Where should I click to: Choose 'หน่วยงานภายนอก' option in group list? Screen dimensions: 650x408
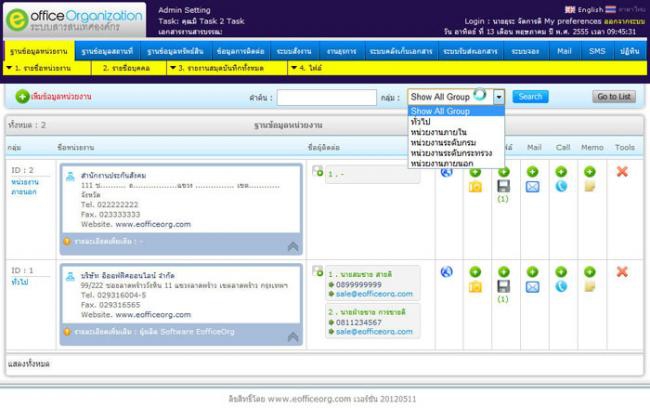click(x=456, y=163)
